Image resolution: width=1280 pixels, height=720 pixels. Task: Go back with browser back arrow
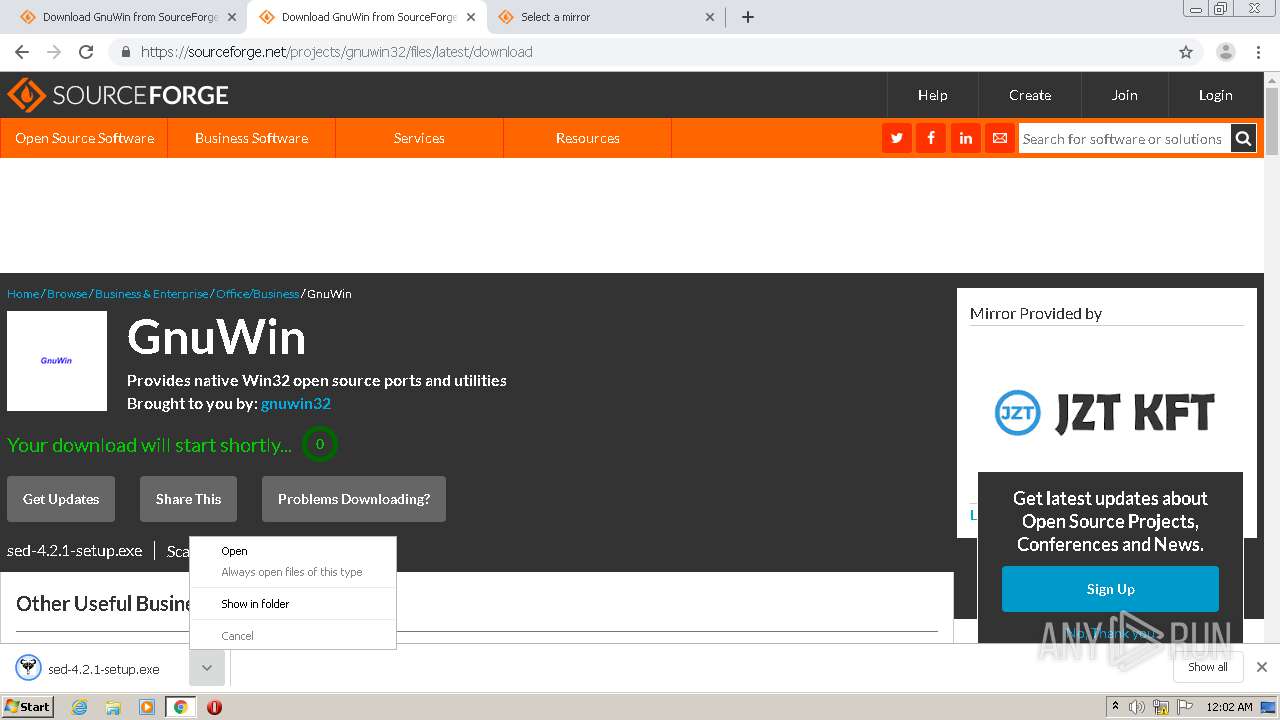(22, 52)
